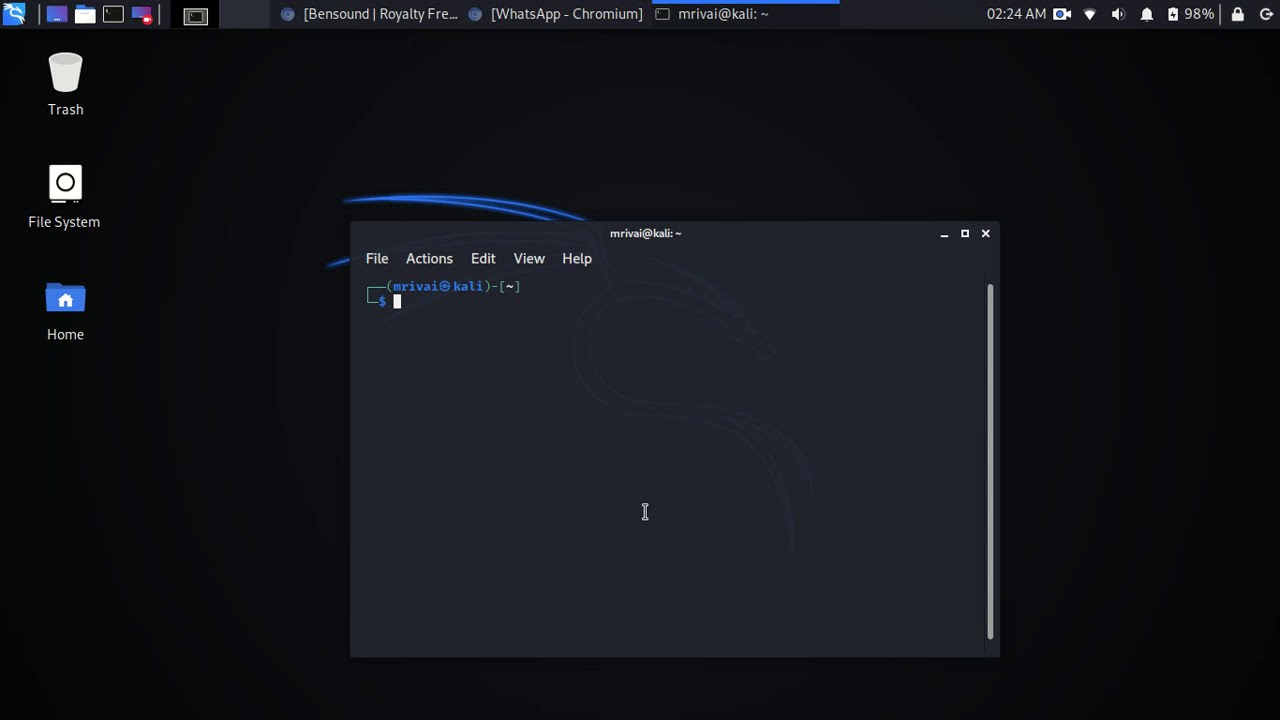Switch to WhatsApp Chromium window

coord(555,14)
